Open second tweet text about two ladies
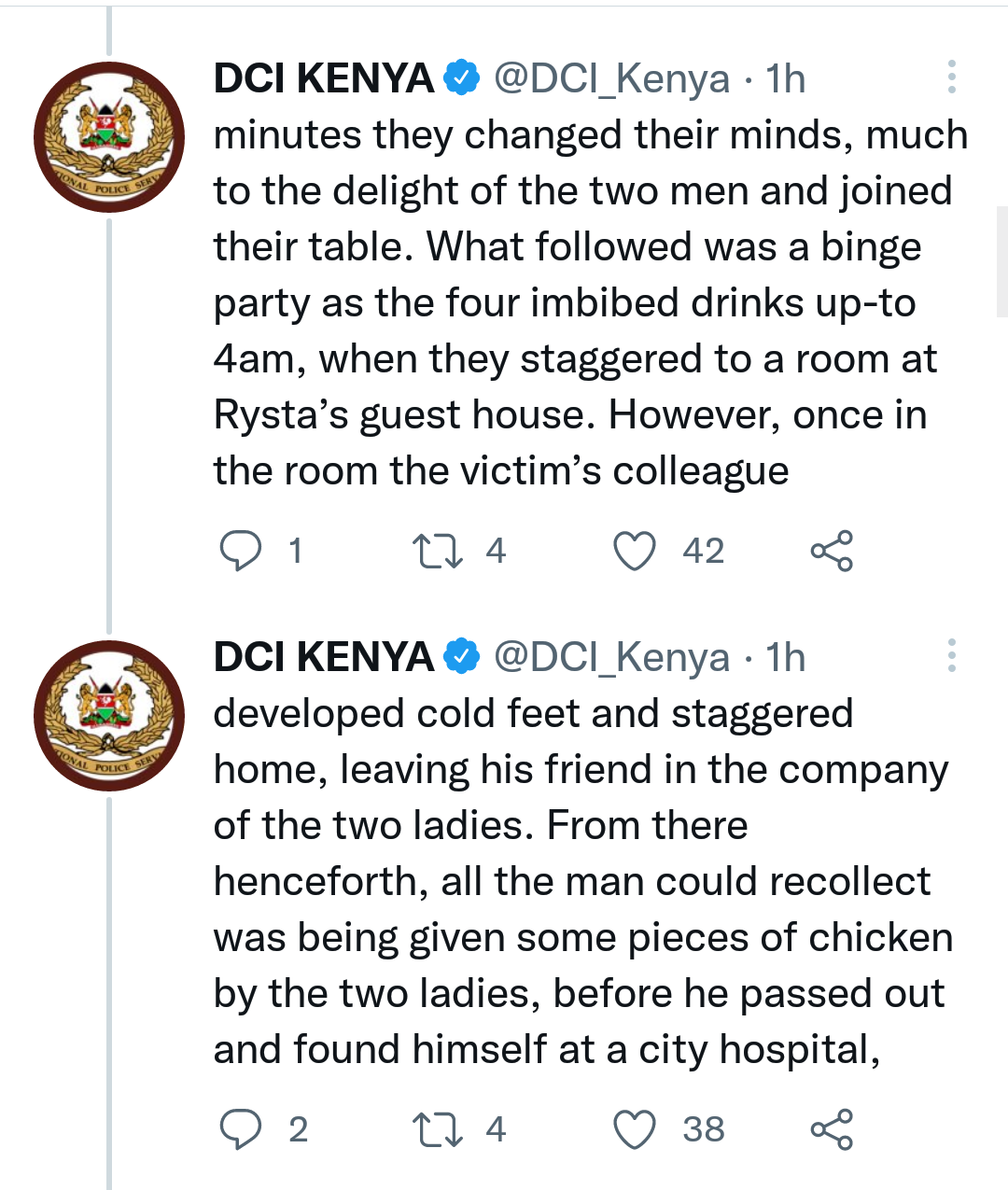This screenshot has height=1190, width=1008. (583, 881)
